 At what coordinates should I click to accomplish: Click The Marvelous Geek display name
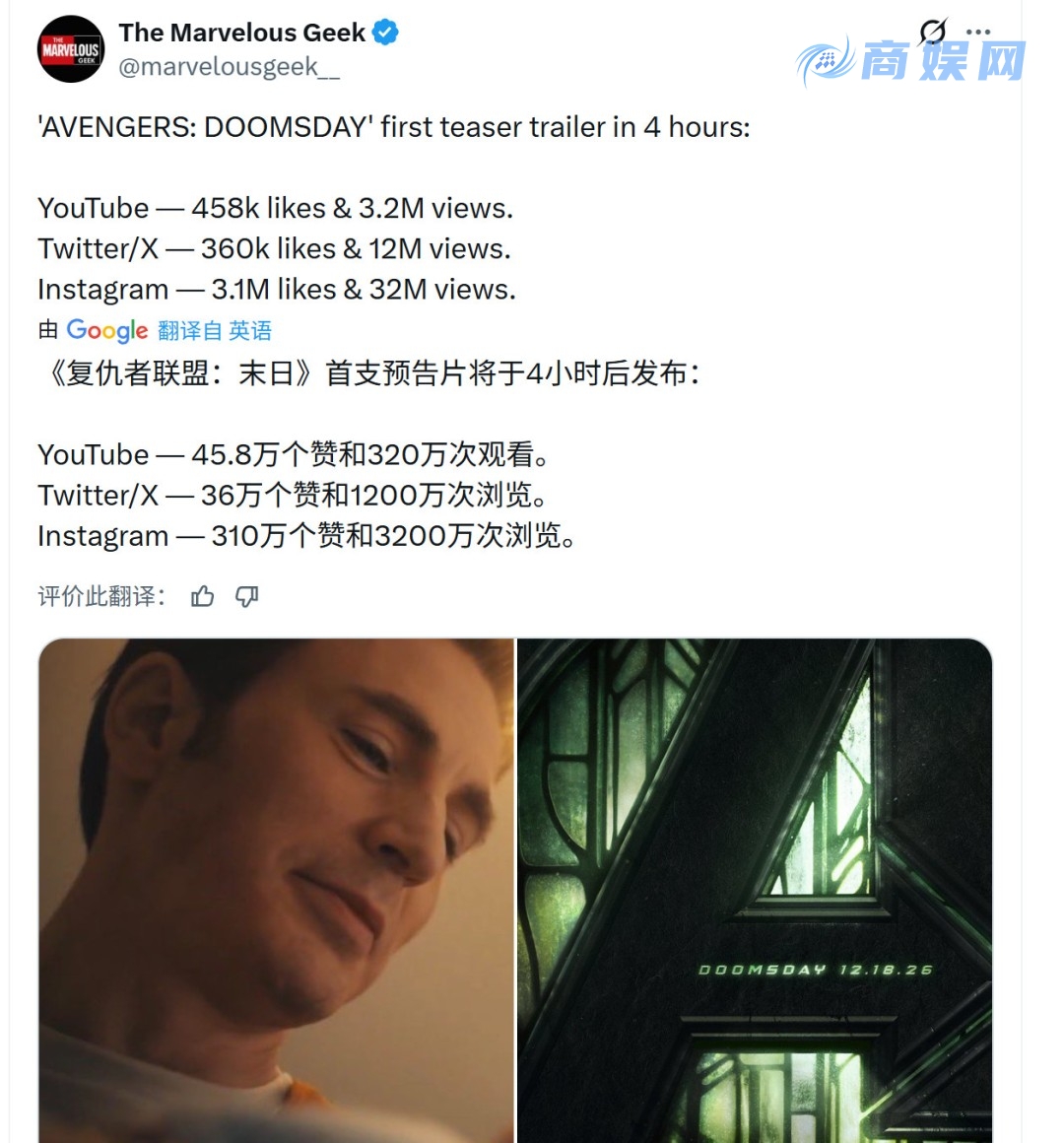242,33
